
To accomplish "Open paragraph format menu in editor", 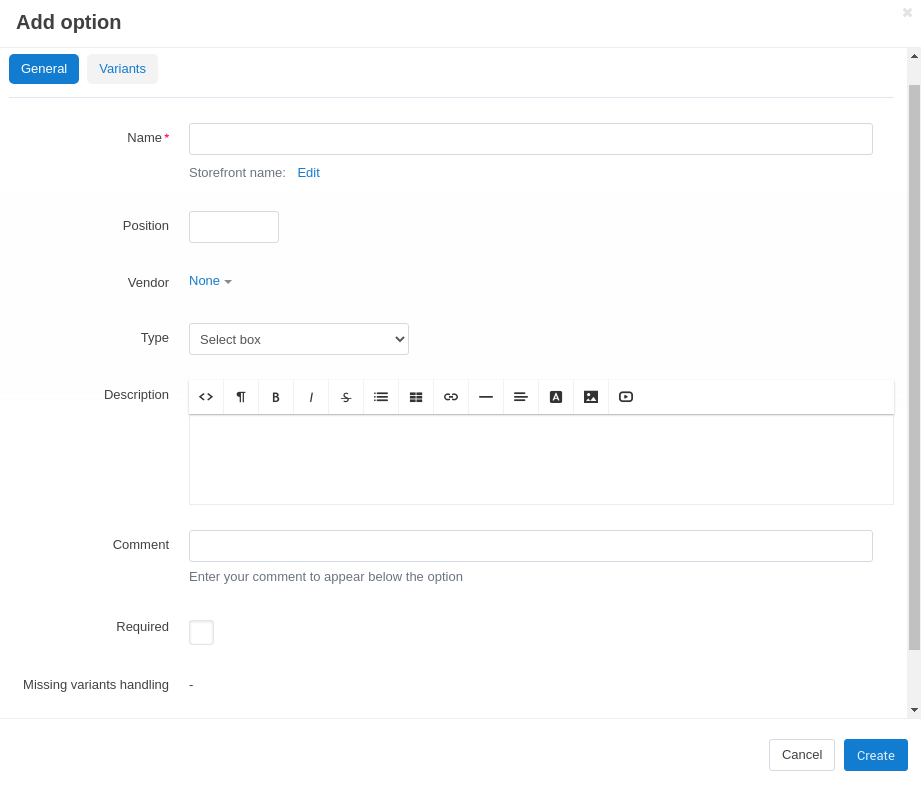I will (241, 397).
